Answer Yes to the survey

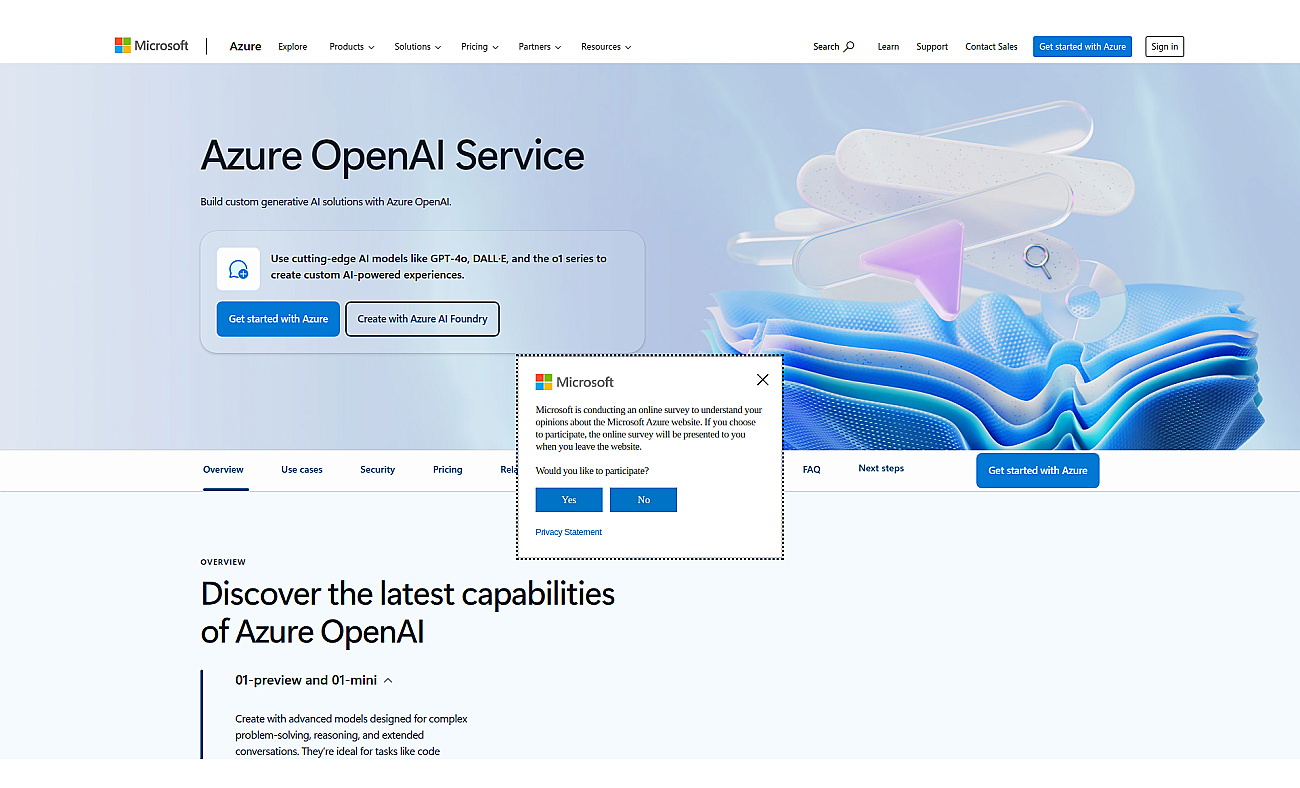coord(569,500)
